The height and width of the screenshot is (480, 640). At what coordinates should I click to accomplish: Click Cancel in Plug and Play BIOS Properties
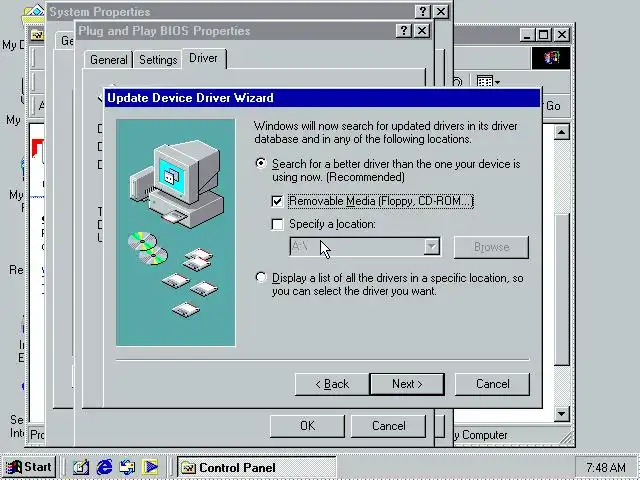[x=389, y=426]
